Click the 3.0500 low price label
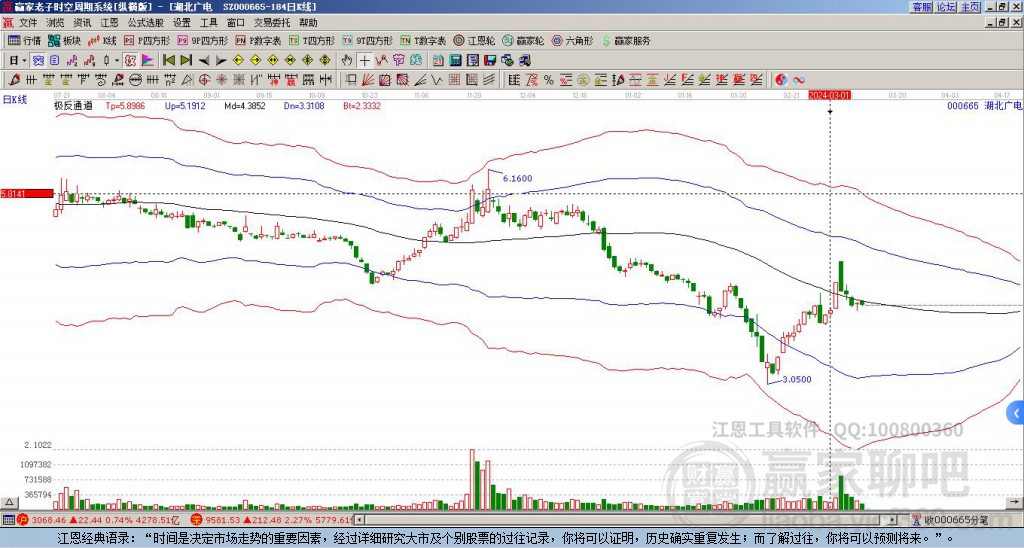 coord(797,379)
